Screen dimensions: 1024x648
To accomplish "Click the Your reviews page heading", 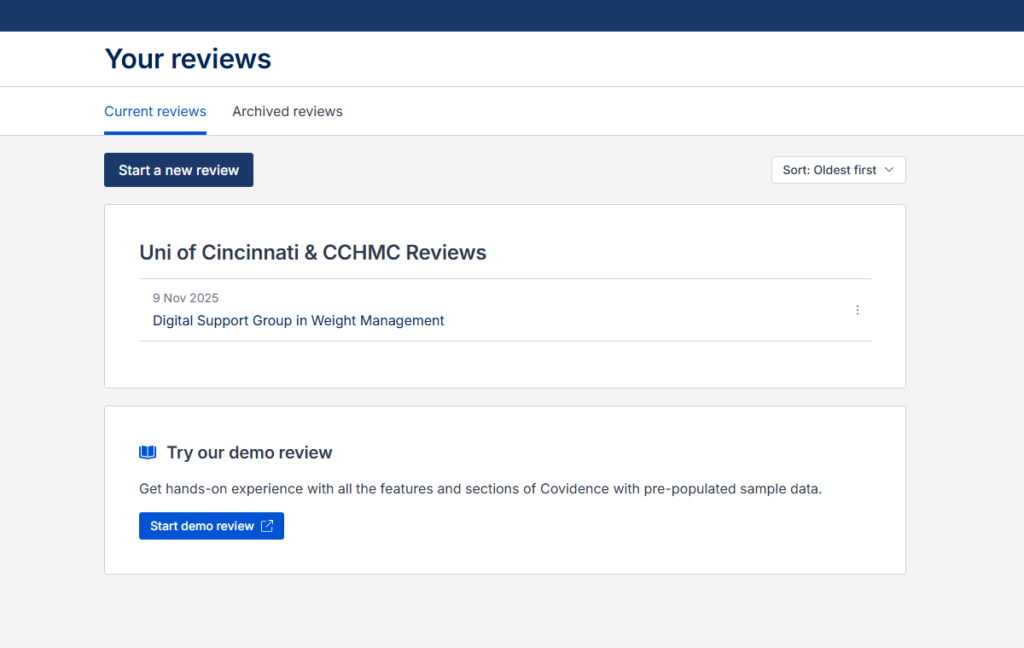I will [188, 59].
